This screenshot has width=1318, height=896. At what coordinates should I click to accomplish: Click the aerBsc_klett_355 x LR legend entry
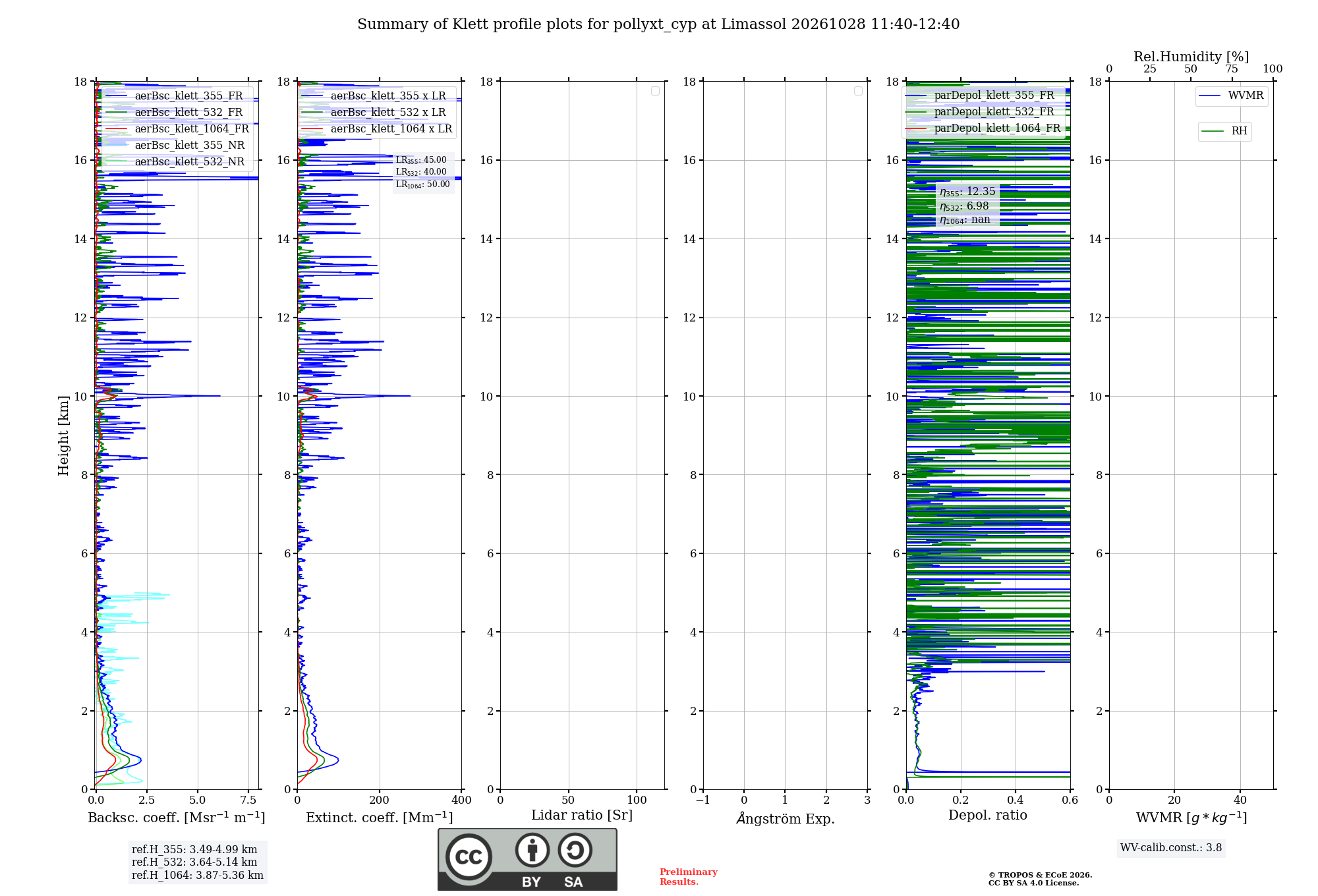coord(374,96)
